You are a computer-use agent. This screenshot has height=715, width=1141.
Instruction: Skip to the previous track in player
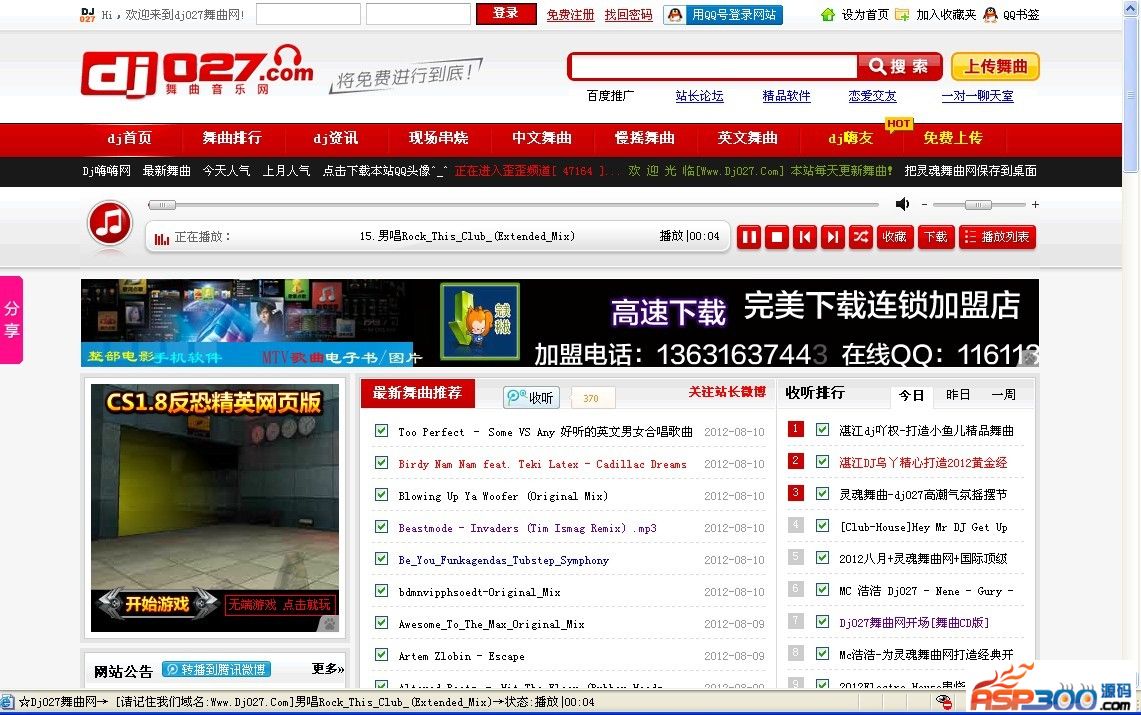click(x=805, y=237)
